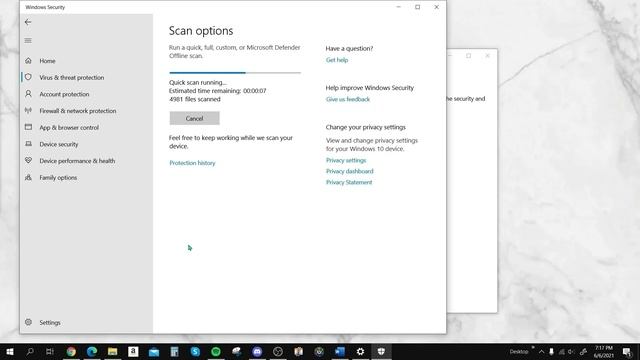This screenshot has height=360, width=640.
Task: Open the Privacy dashboard link
Action: [349, 171]
